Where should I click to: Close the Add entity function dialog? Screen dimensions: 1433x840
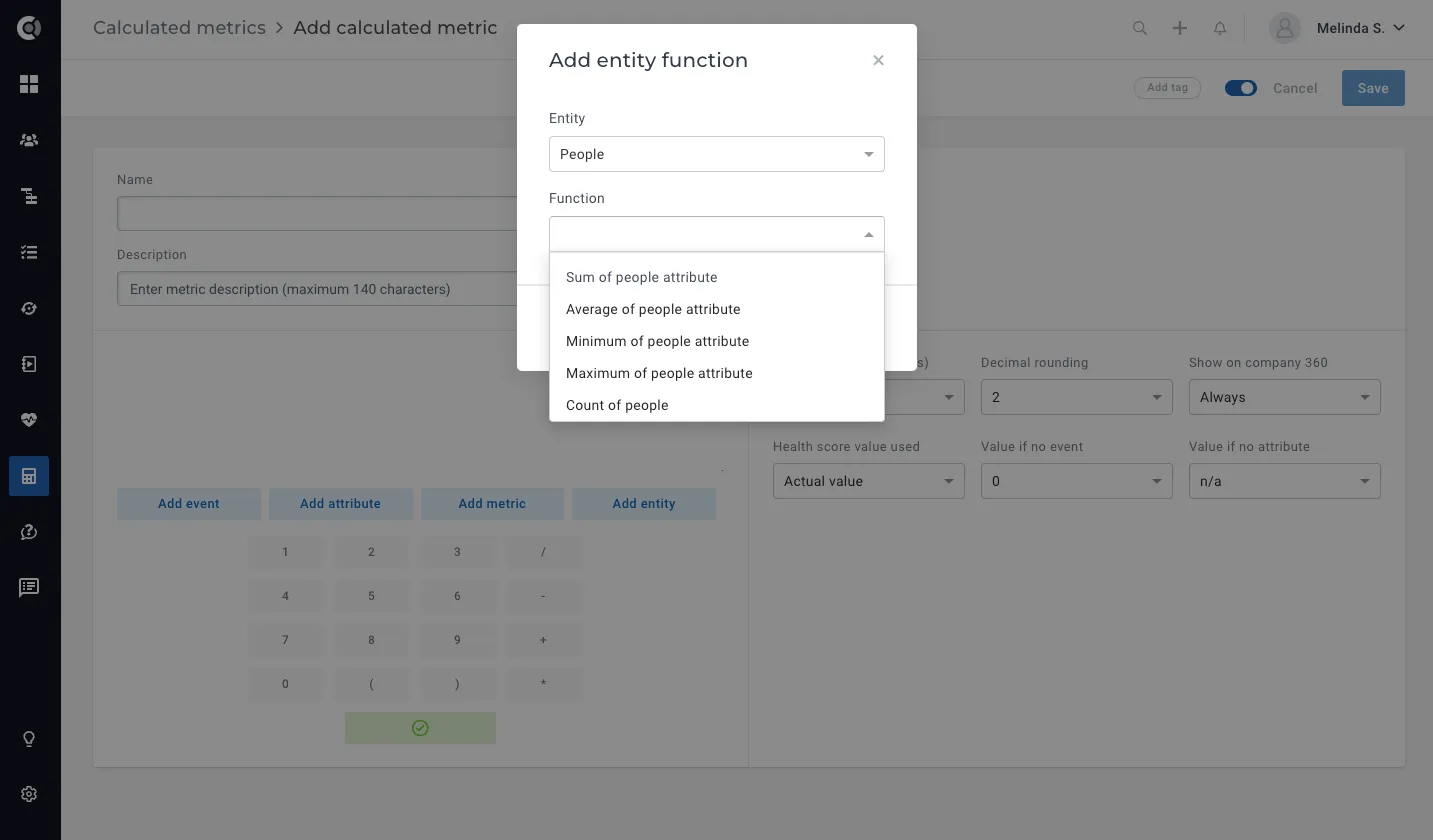click(878, 60)
